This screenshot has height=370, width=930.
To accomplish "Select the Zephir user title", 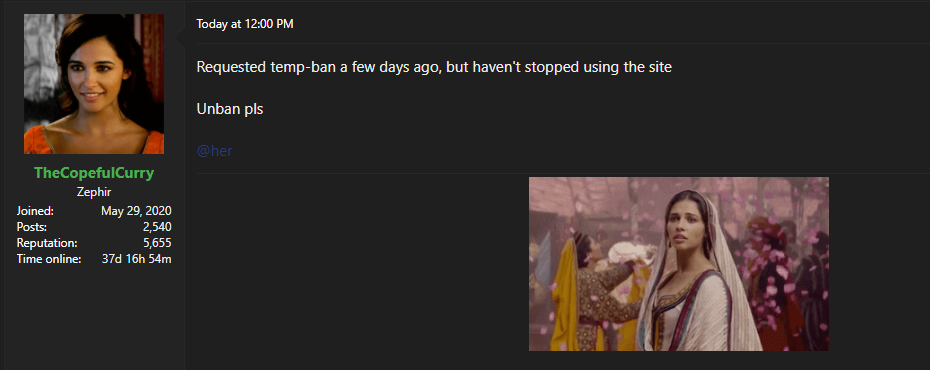I will point(94,192).
